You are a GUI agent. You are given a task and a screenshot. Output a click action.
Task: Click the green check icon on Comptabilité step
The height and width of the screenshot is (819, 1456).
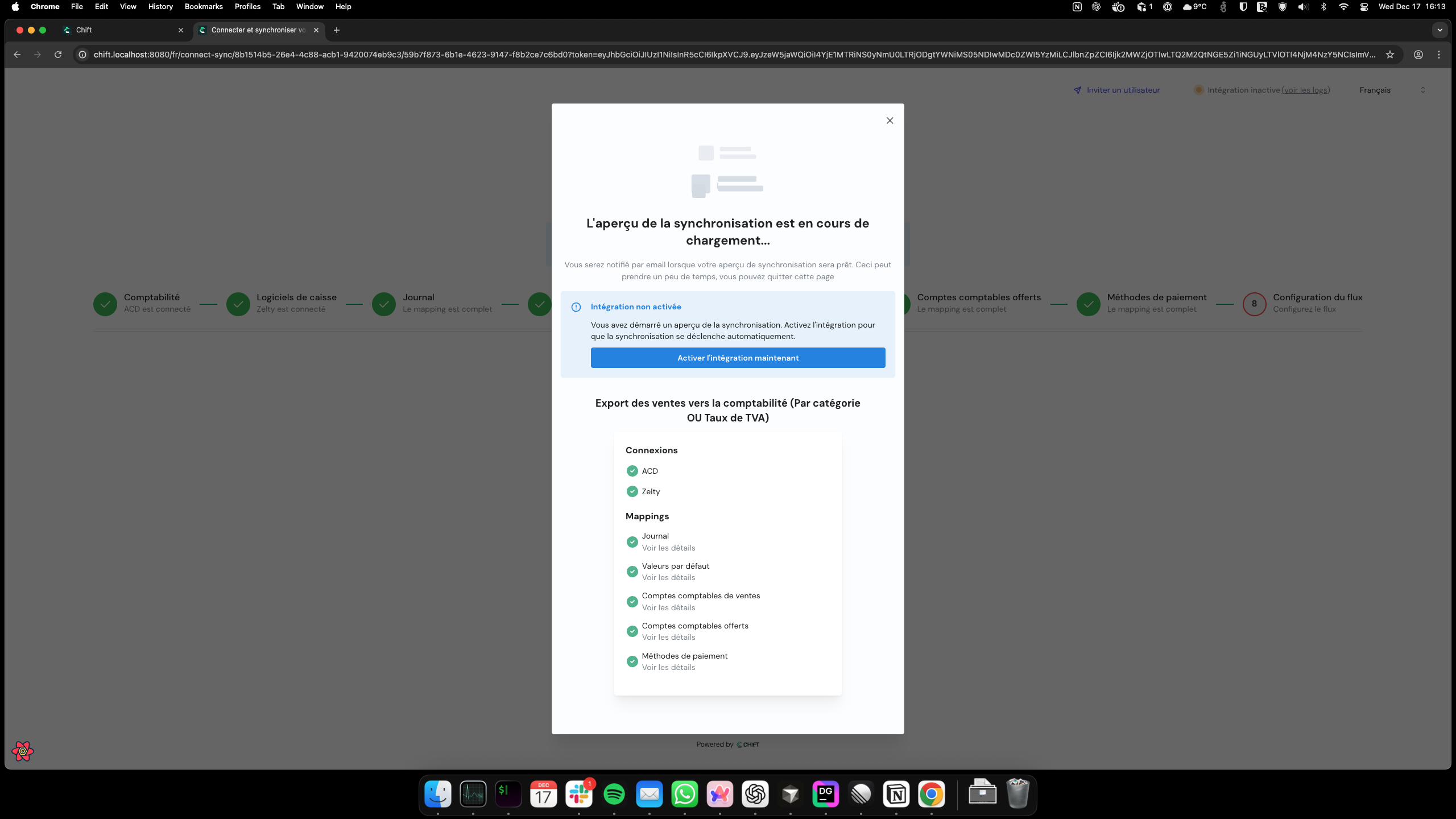[x=105, y=304]
